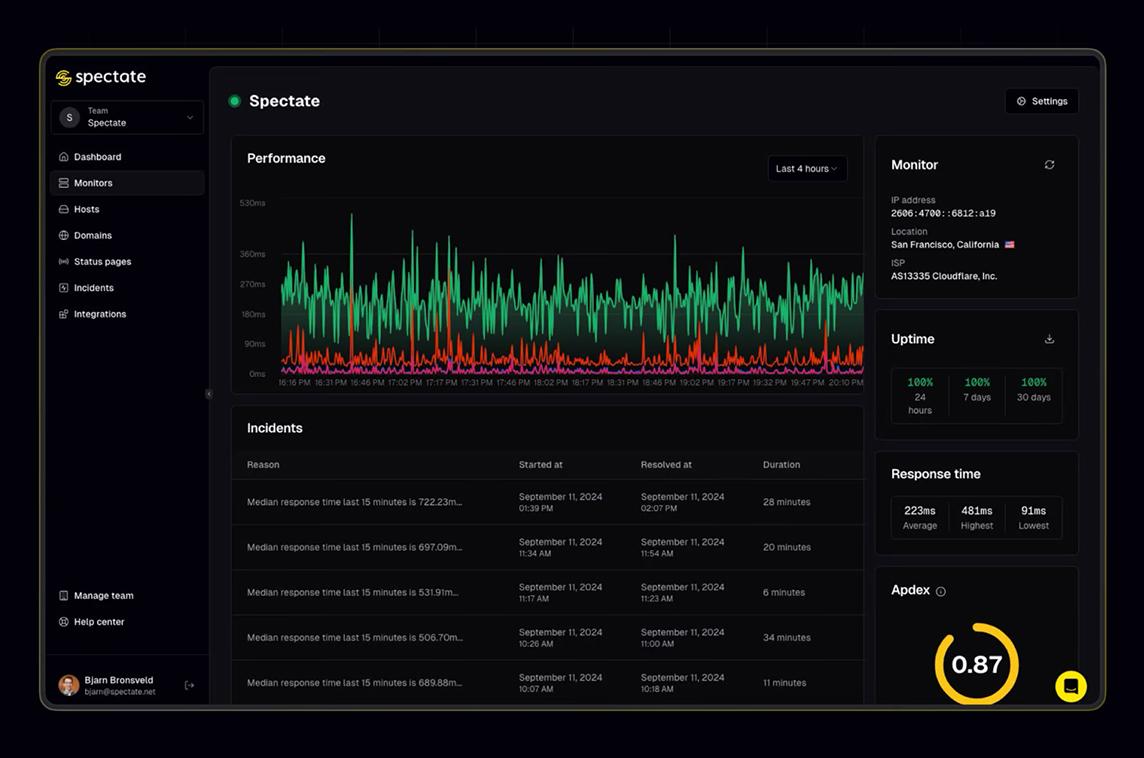This screenshot has height=758, width=1144.
Task: Navigate to Status pages
Action: [x=127, y=262]
